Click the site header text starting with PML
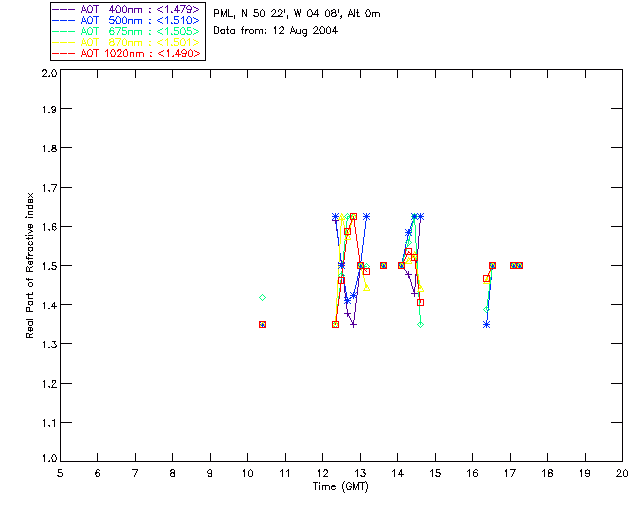The image size is (640, 512). (297, 14)
